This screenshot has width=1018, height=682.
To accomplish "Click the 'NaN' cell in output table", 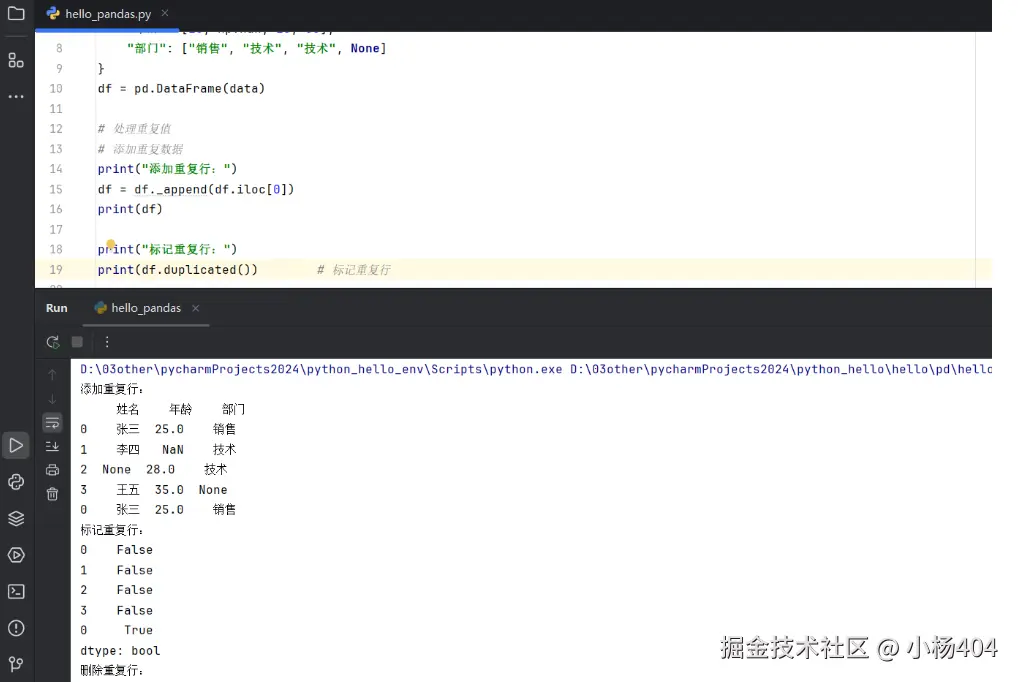I will [x=173, y=449].
